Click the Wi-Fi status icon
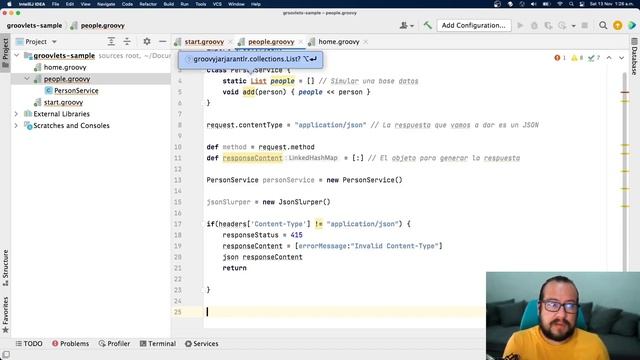This screenshot has width=640, height=360. point(560,4)
